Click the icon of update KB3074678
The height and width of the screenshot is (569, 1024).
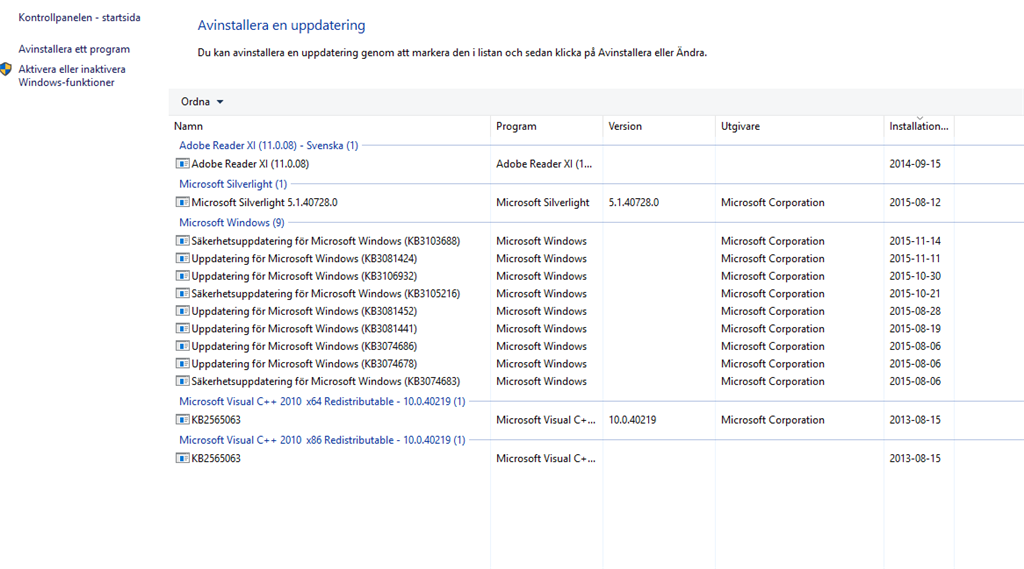(182, 364)
